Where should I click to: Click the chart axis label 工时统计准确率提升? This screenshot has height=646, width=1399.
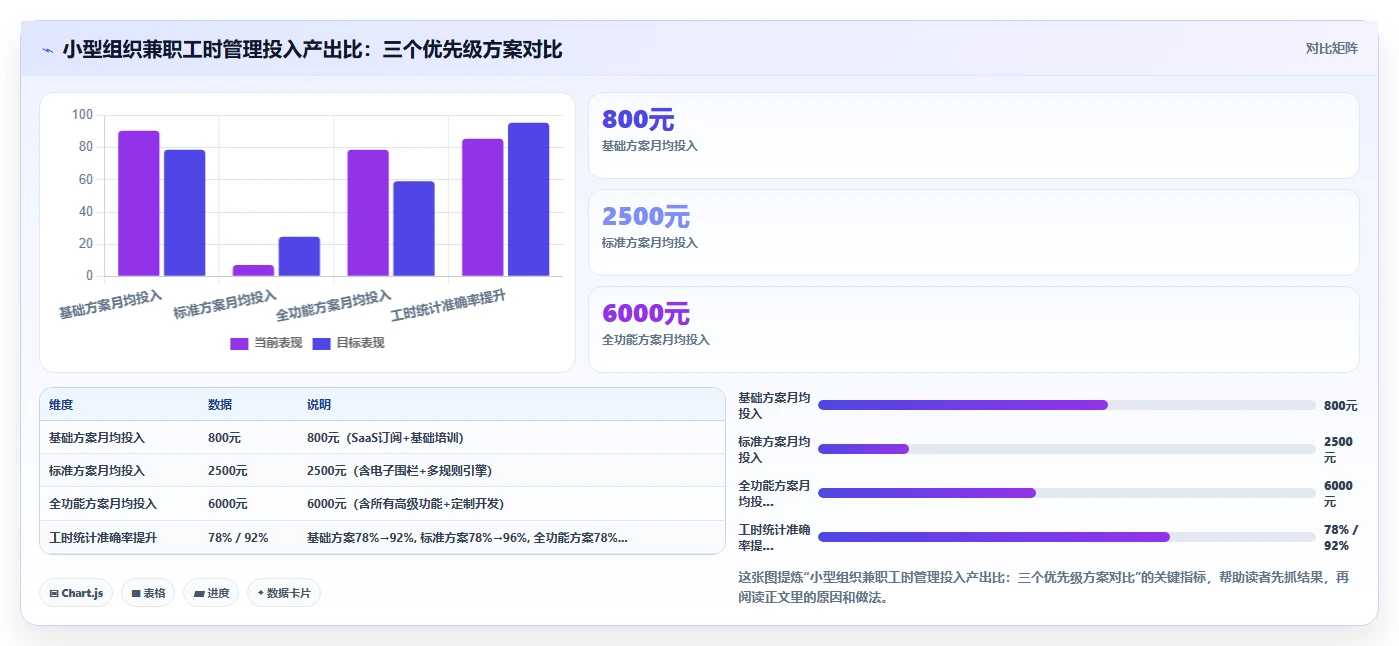449,304
